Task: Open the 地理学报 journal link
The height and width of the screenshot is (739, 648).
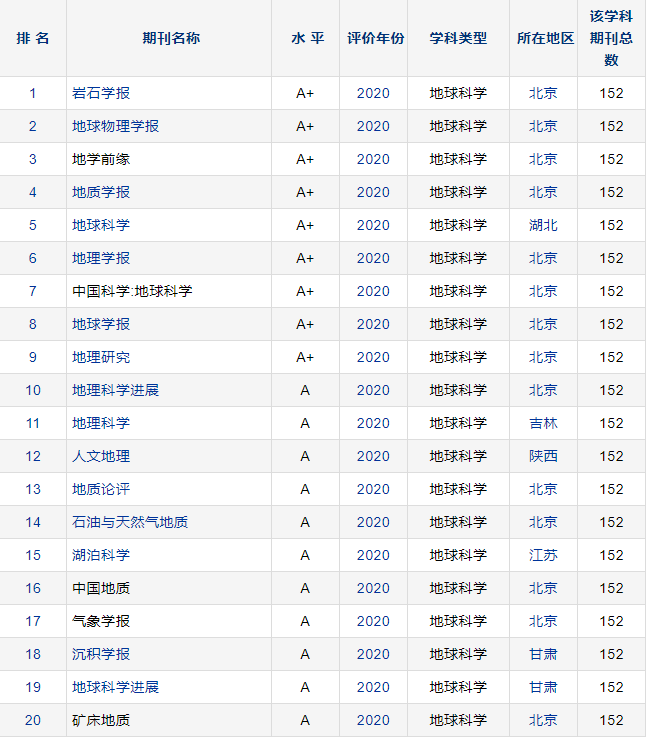Action: (101, 258)
